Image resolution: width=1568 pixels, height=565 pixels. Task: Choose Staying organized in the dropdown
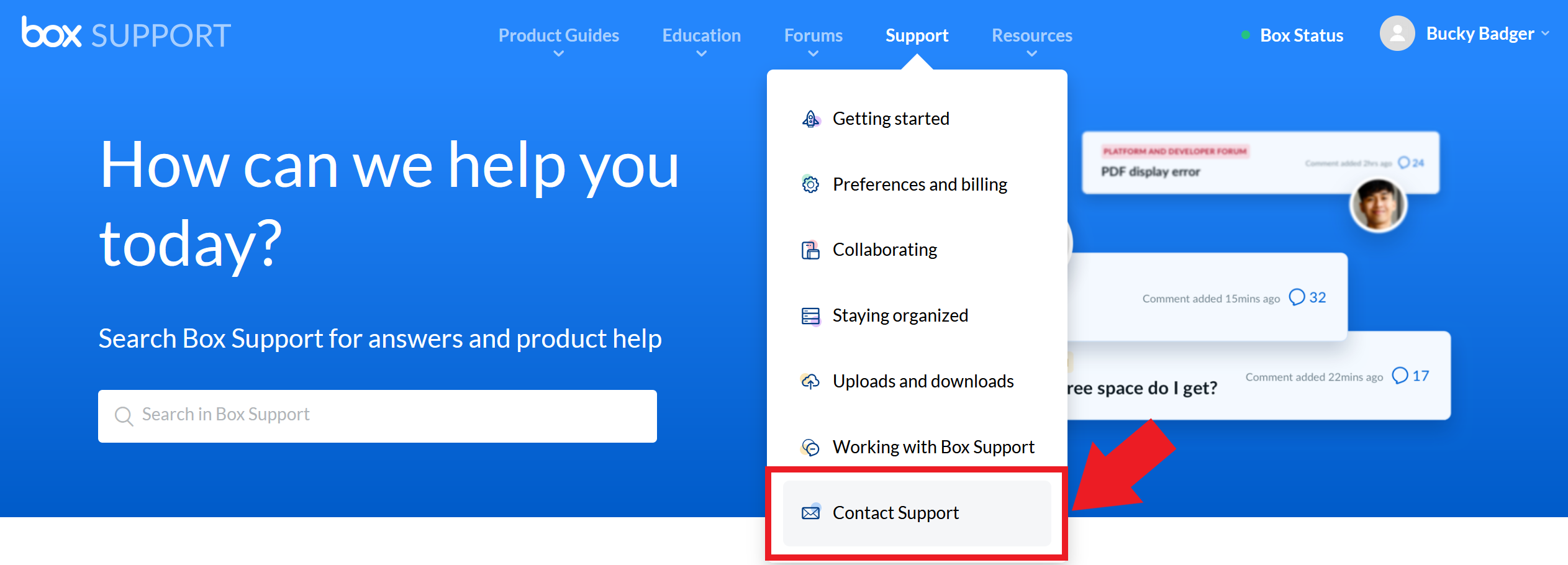917,315
